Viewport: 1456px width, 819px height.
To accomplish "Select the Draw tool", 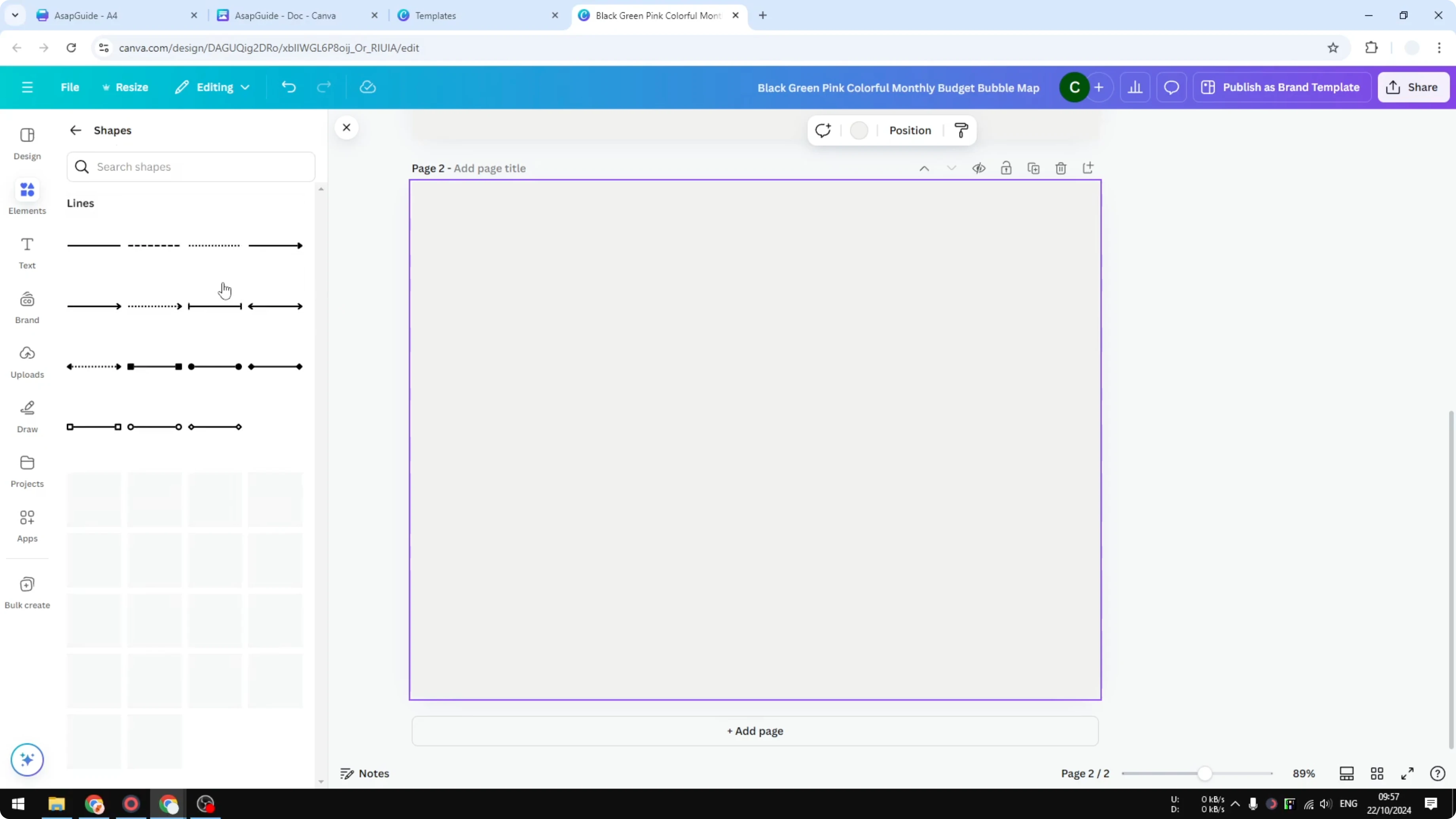I will (x=27, y=416).
